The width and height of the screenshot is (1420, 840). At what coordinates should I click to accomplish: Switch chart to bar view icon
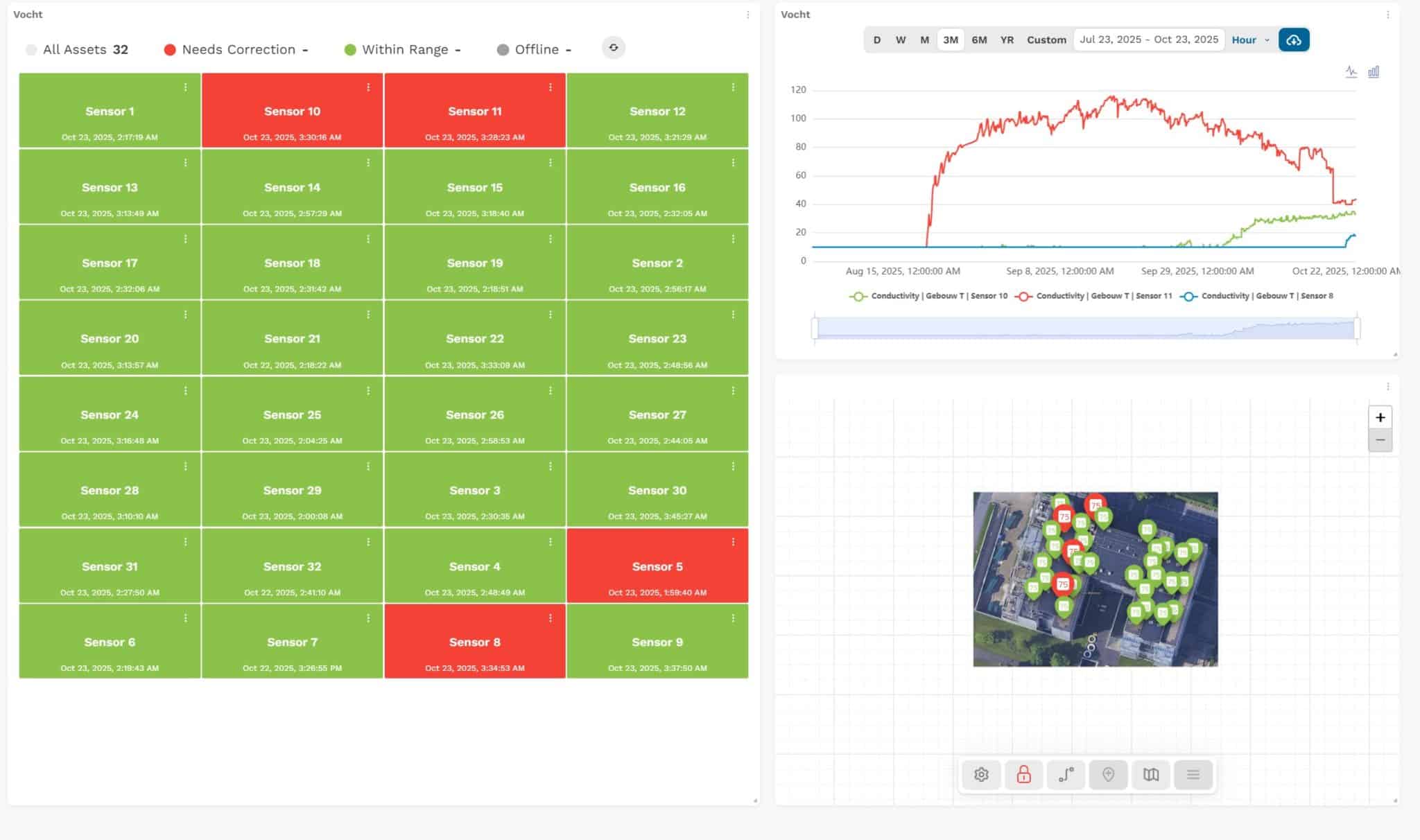(1373, 71)
